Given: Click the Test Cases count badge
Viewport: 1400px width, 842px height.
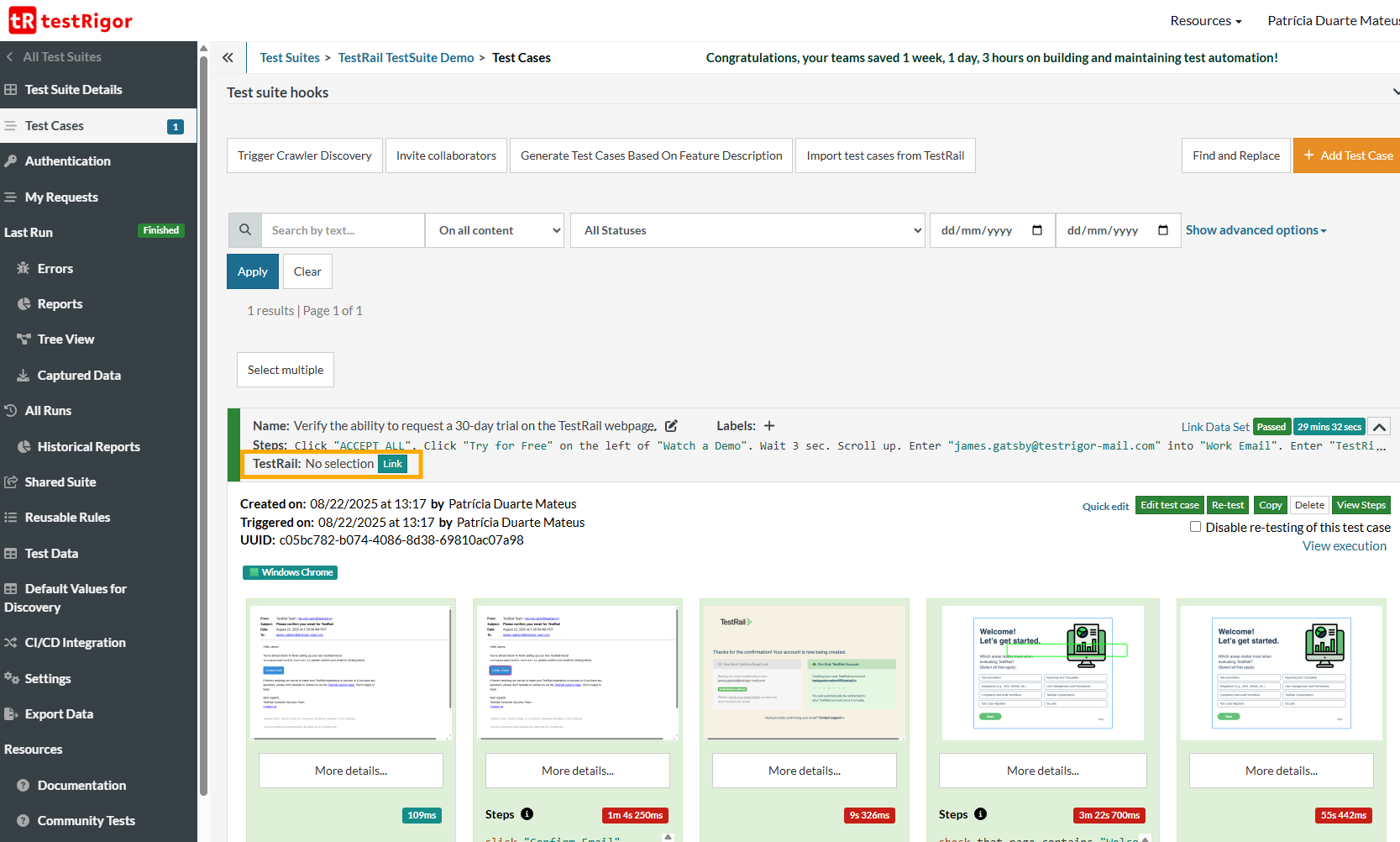Looking at the screenshot, I should 176,127.
